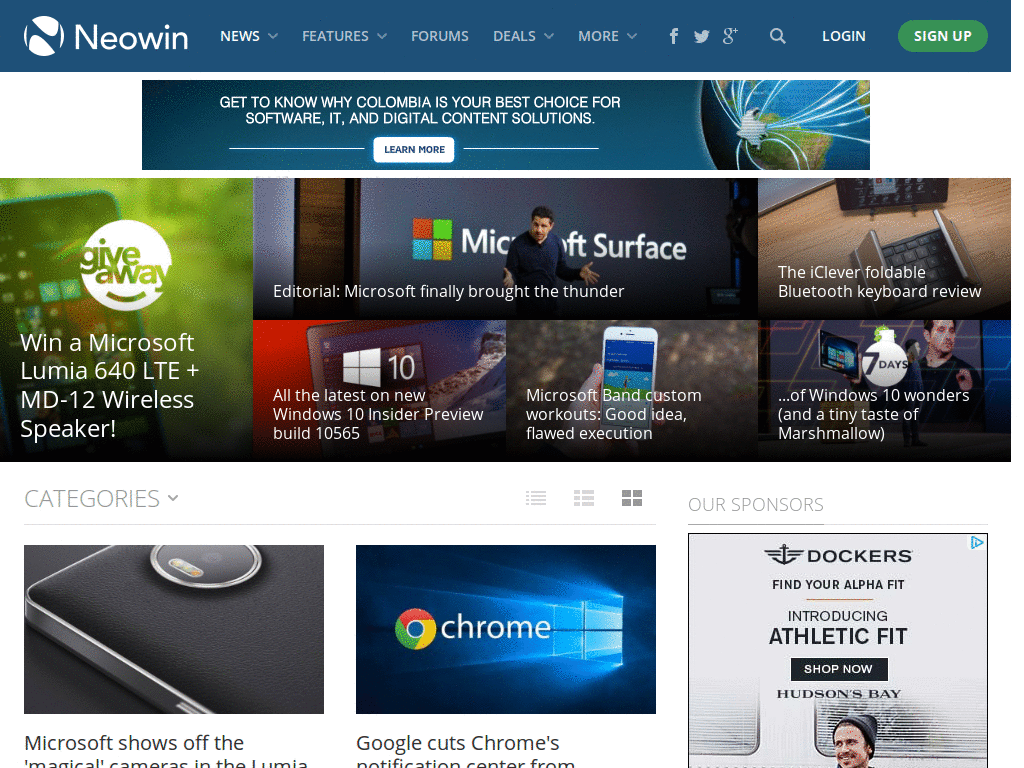This screenshot has width=1024, height=768.
Task: Open the Lumia 640 giveaway tile
Action: [x=126, y=319]
